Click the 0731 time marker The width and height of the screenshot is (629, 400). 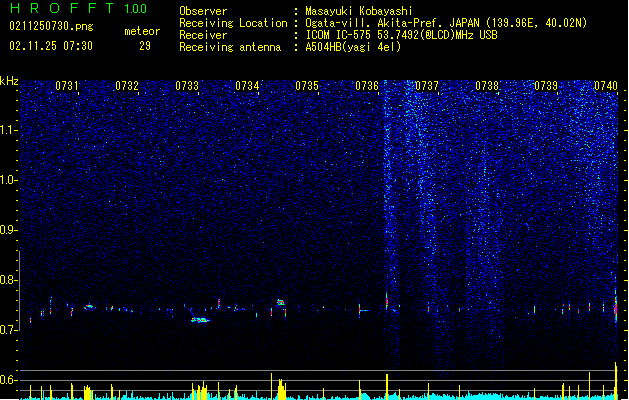click(x=67, y=86)
